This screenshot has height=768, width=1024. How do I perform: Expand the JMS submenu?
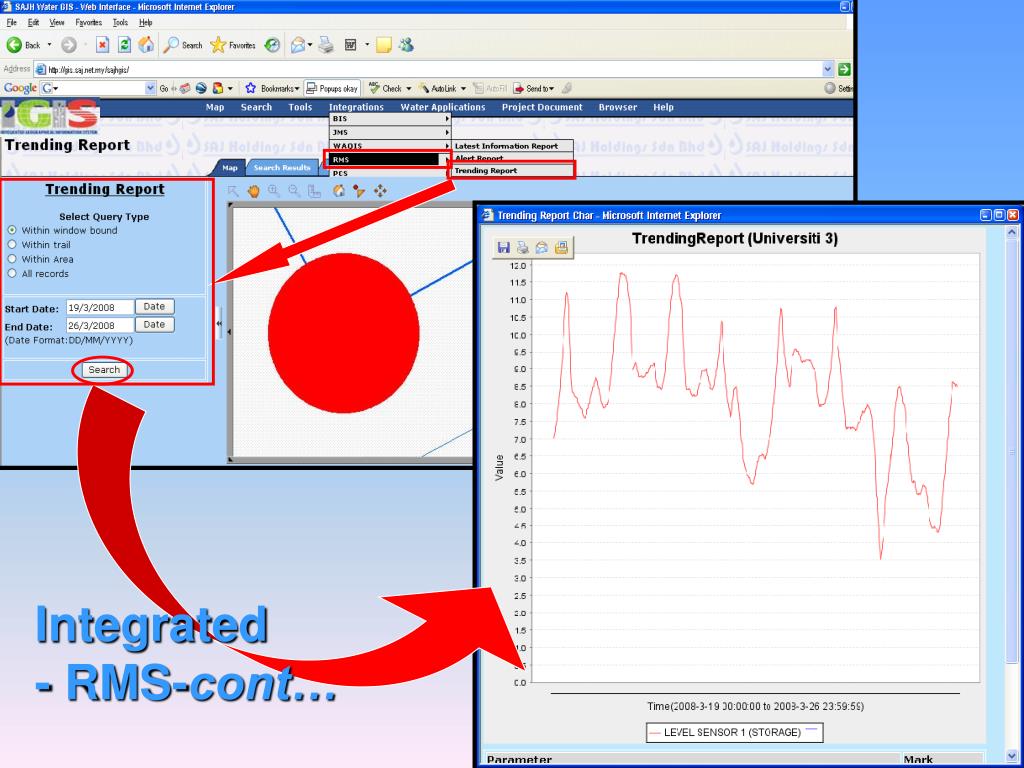click(391, 133)
